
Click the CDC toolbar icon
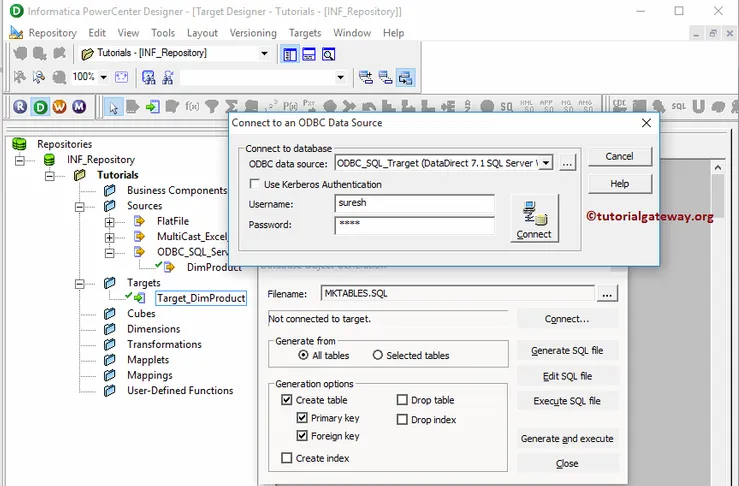point(620,106)
